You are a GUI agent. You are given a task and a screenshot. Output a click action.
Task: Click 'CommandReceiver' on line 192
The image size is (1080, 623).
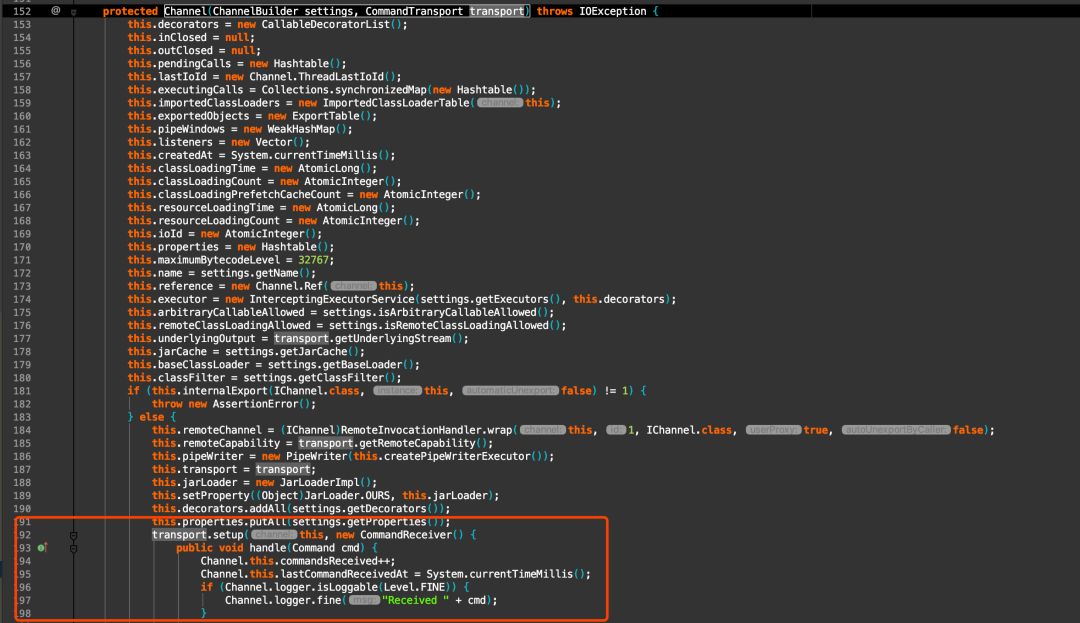(x=406, y=535)
